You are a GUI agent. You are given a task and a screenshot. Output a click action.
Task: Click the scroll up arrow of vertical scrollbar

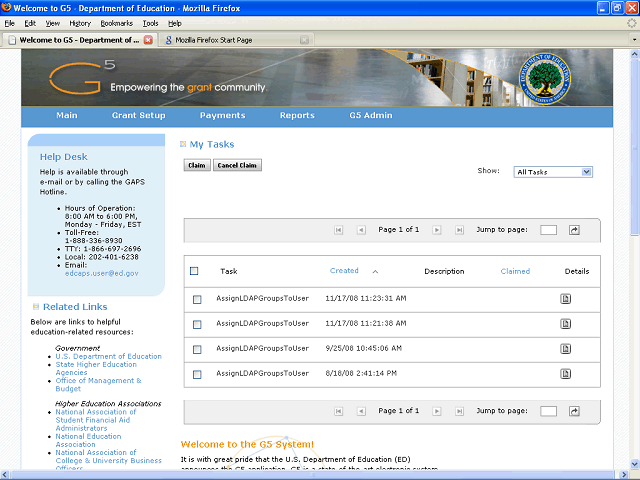pos(634,53)
